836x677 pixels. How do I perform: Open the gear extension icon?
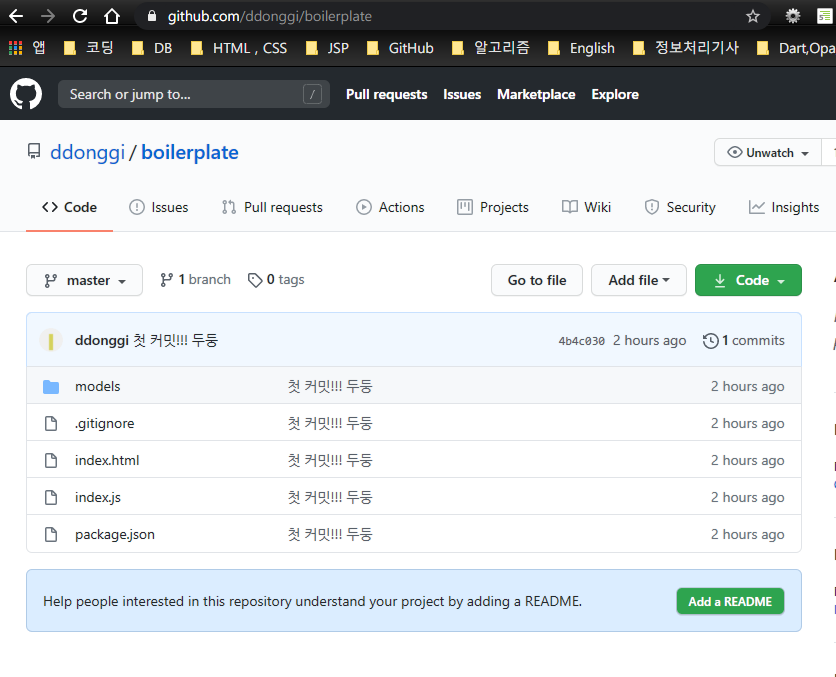pos(793,17)
